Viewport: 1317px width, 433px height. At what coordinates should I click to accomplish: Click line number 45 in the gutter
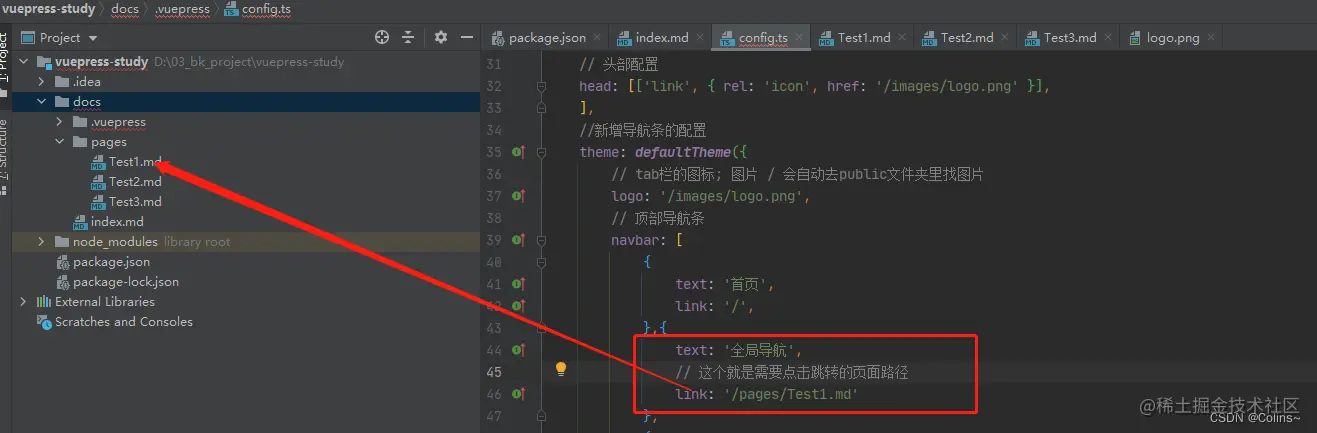point(493,372)
